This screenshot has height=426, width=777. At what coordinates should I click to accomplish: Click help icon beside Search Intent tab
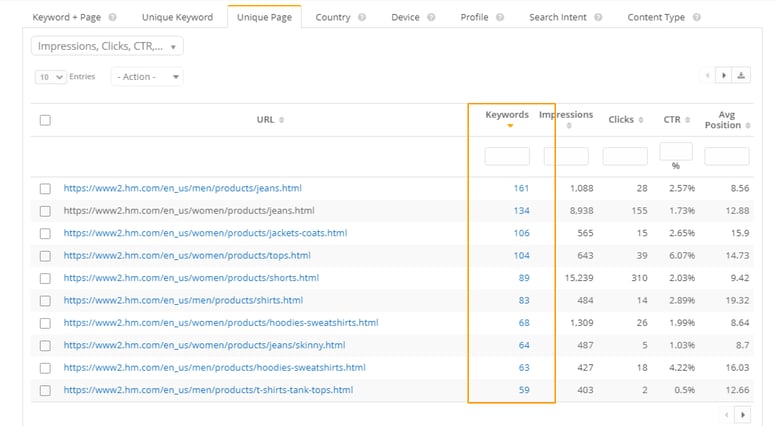click(598, 17)
